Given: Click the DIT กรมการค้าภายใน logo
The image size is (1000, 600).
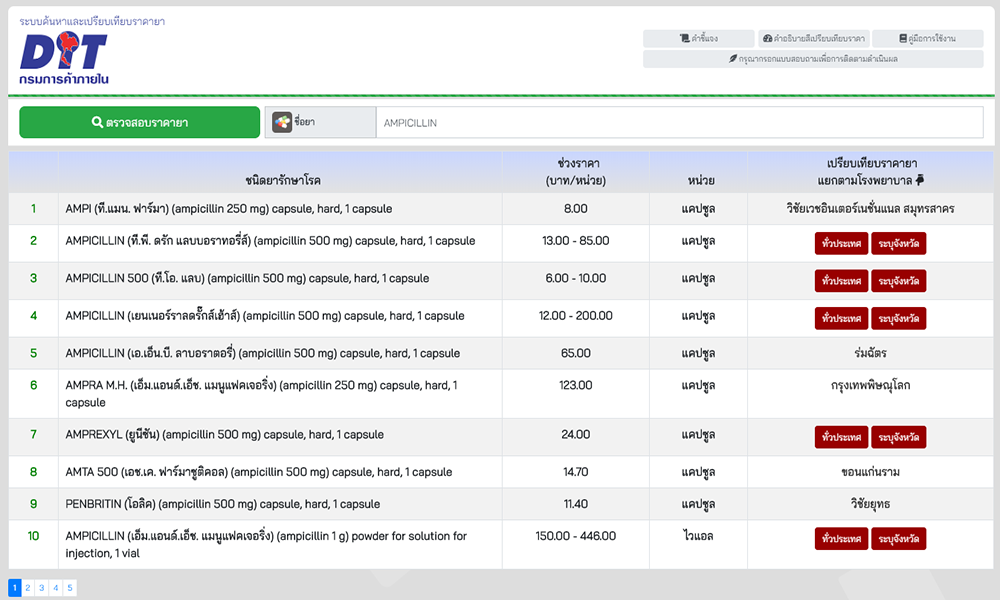Looking at the screenshot, I should tap(64, 58).
